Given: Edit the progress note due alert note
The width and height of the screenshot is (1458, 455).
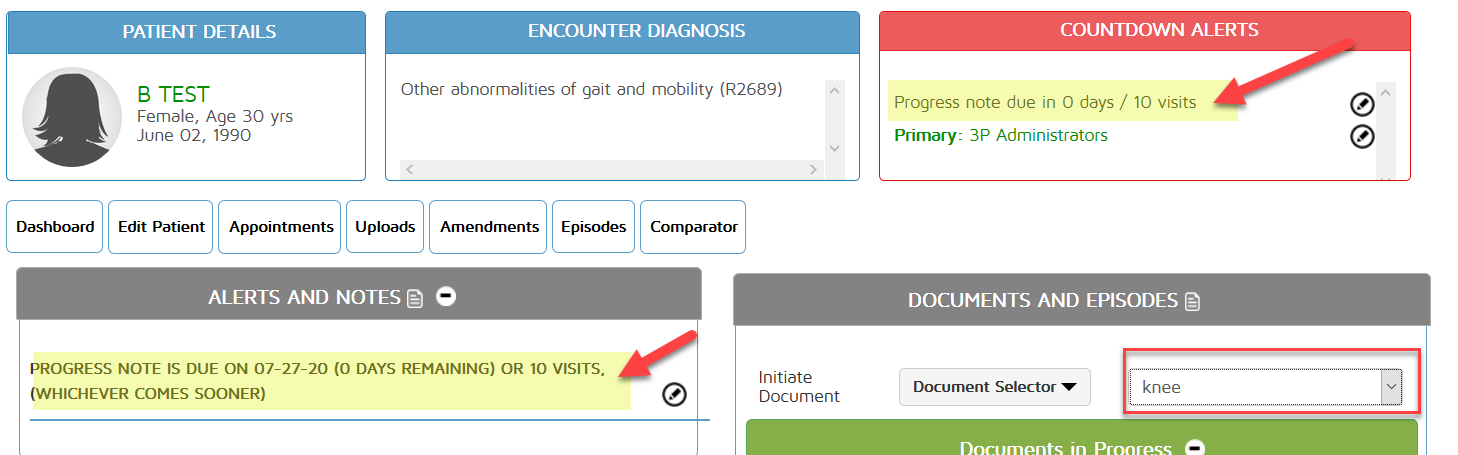Looking at the screenshot, I should click(x=675, y=395).
